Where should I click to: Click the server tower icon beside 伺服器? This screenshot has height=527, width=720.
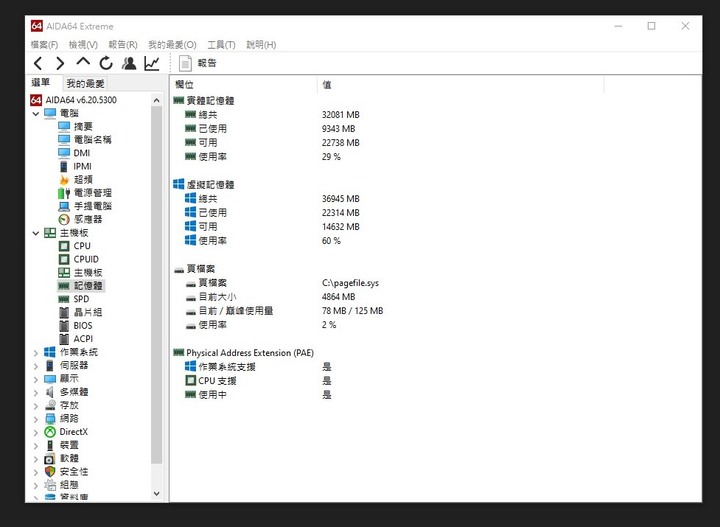[x=50, y=366]
